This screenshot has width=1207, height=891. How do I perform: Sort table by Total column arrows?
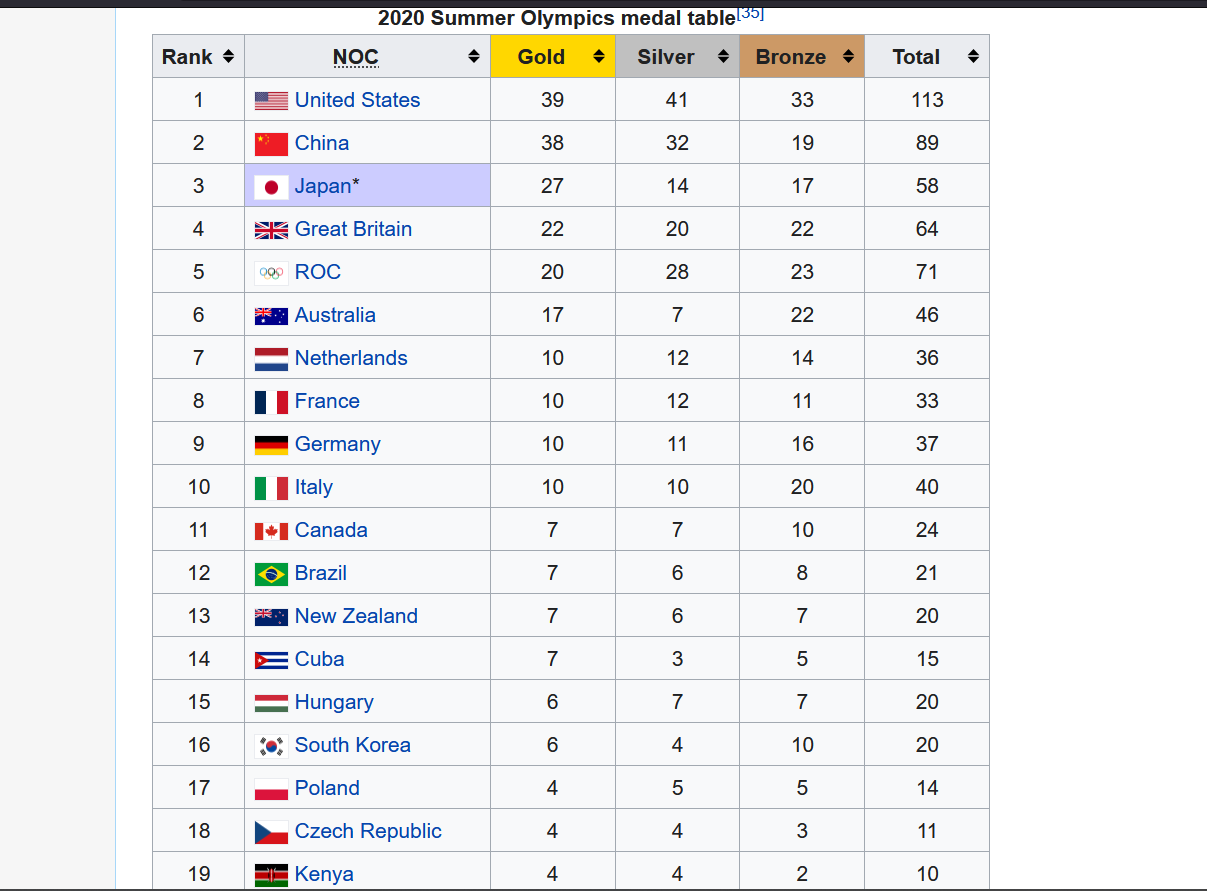[973, 57]
